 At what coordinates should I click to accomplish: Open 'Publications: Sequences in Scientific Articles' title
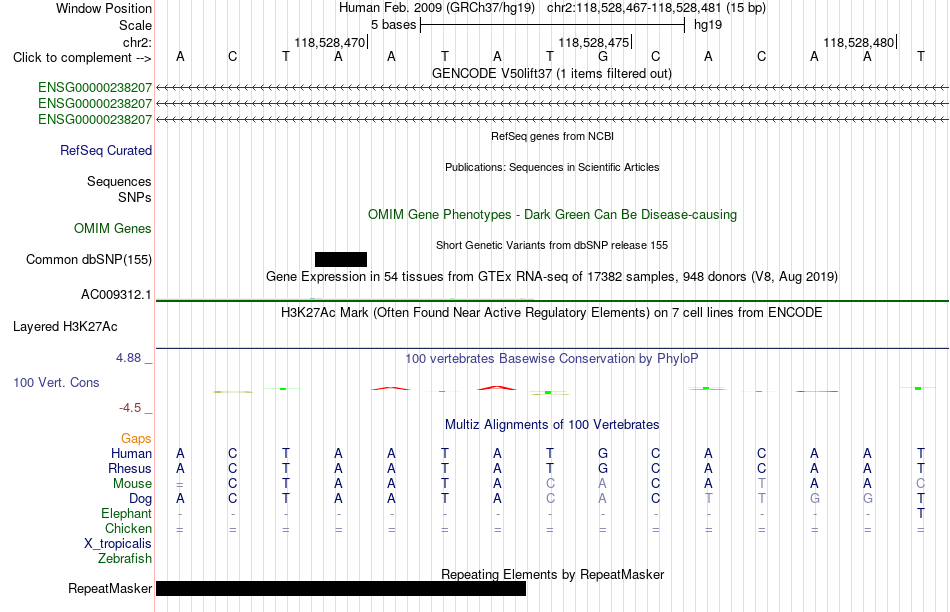point(552,167)
